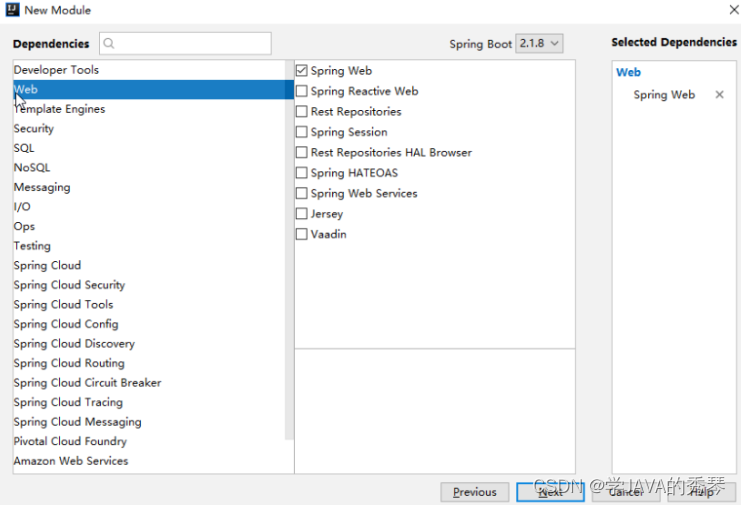Enable Rest Repositories HAL Browser
Viewport: 741px width, 505px height.
tap(302, 152)
